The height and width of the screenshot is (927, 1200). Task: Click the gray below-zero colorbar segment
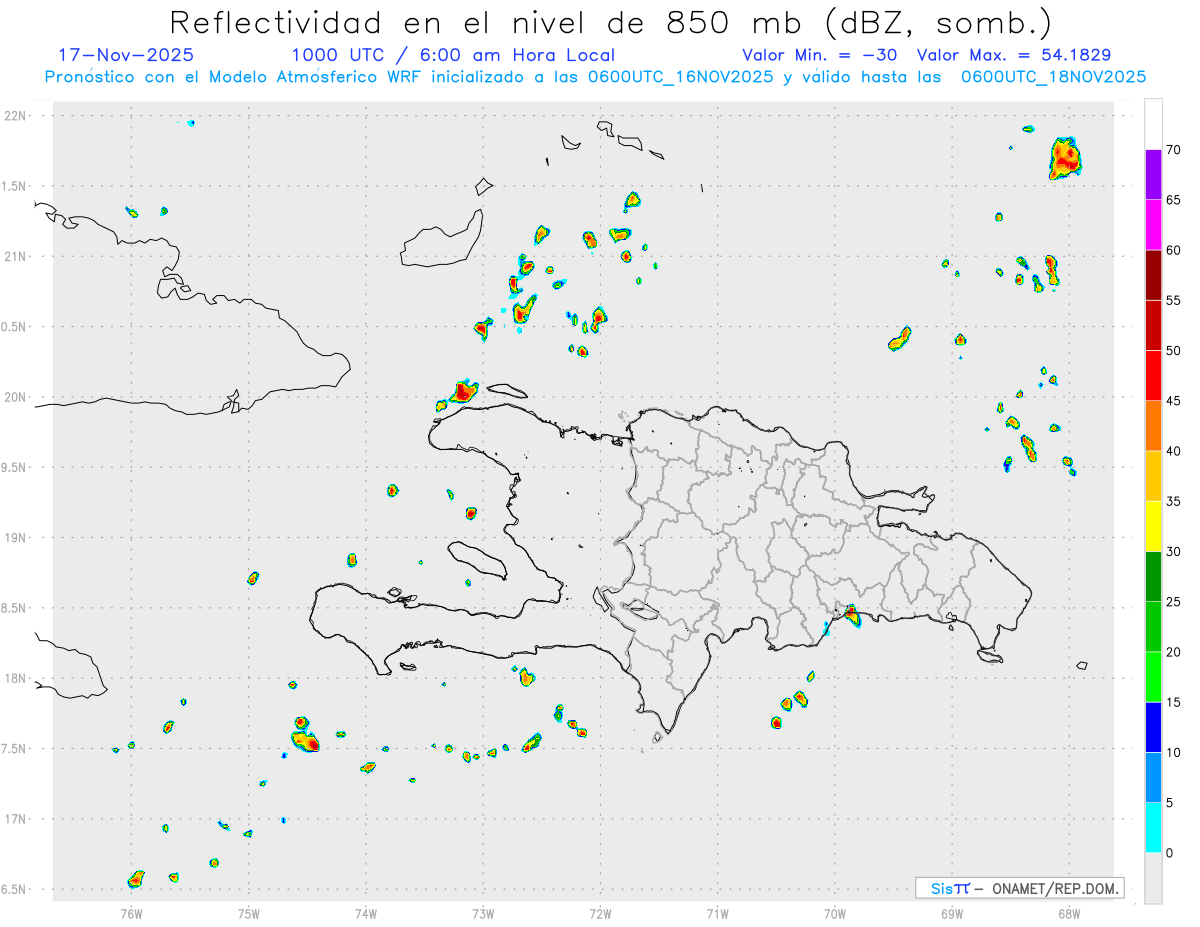[1153, 878]
